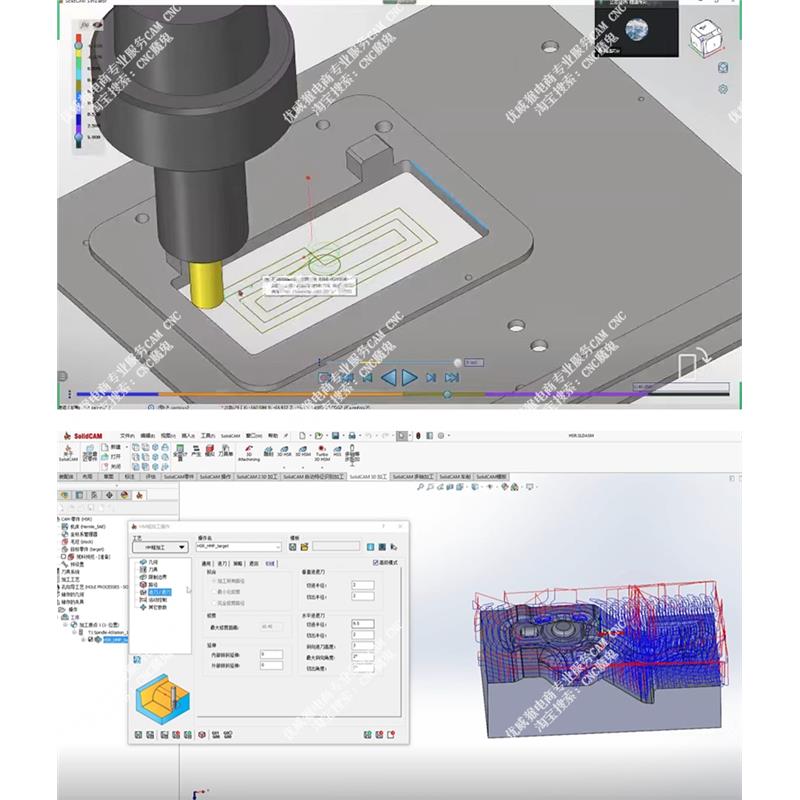Open the dropdown arrow next to the new-document icon

pyautogui.click(x=309, y=436)
